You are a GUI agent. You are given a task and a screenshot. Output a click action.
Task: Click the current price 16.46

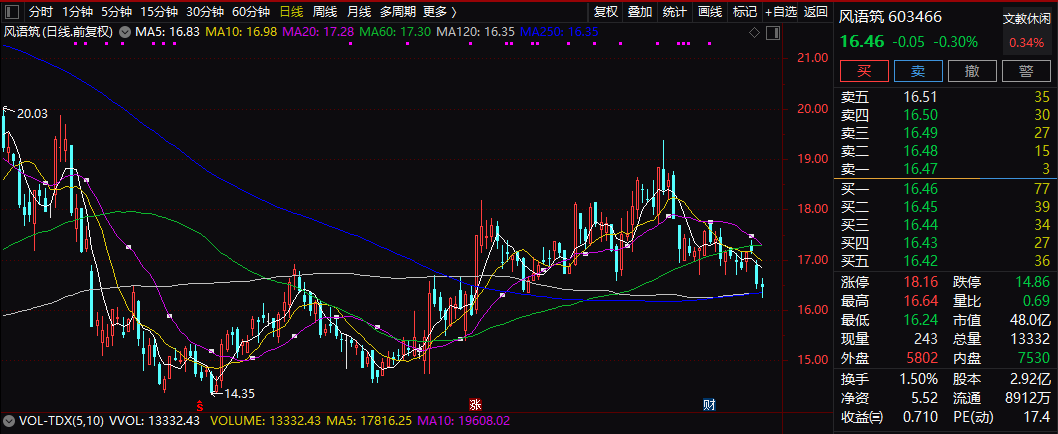[x=862, y=41]
